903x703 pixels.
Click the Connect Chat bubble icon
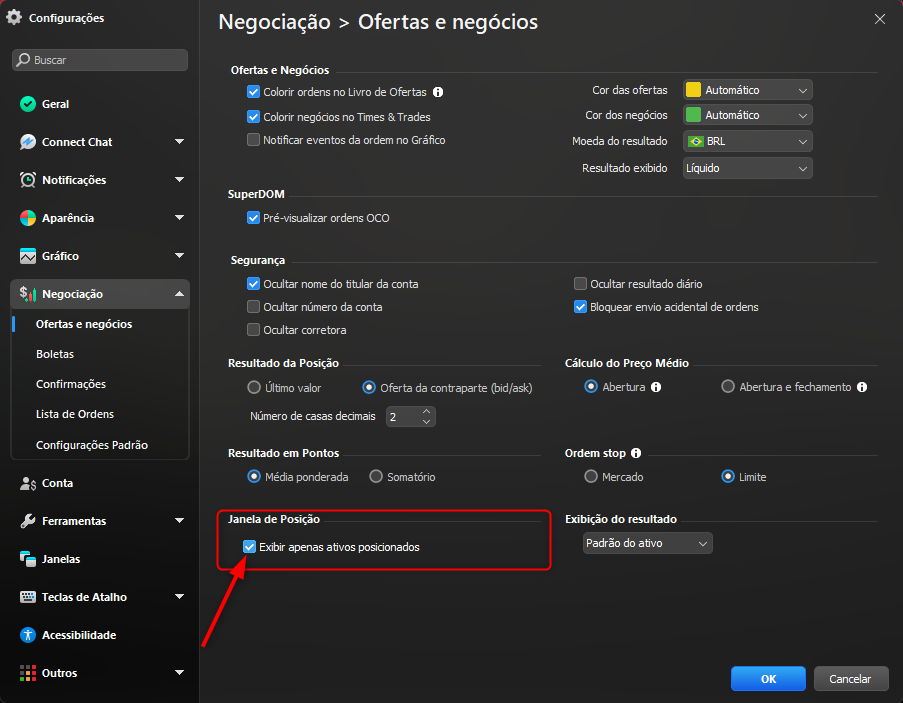(28, 142)
